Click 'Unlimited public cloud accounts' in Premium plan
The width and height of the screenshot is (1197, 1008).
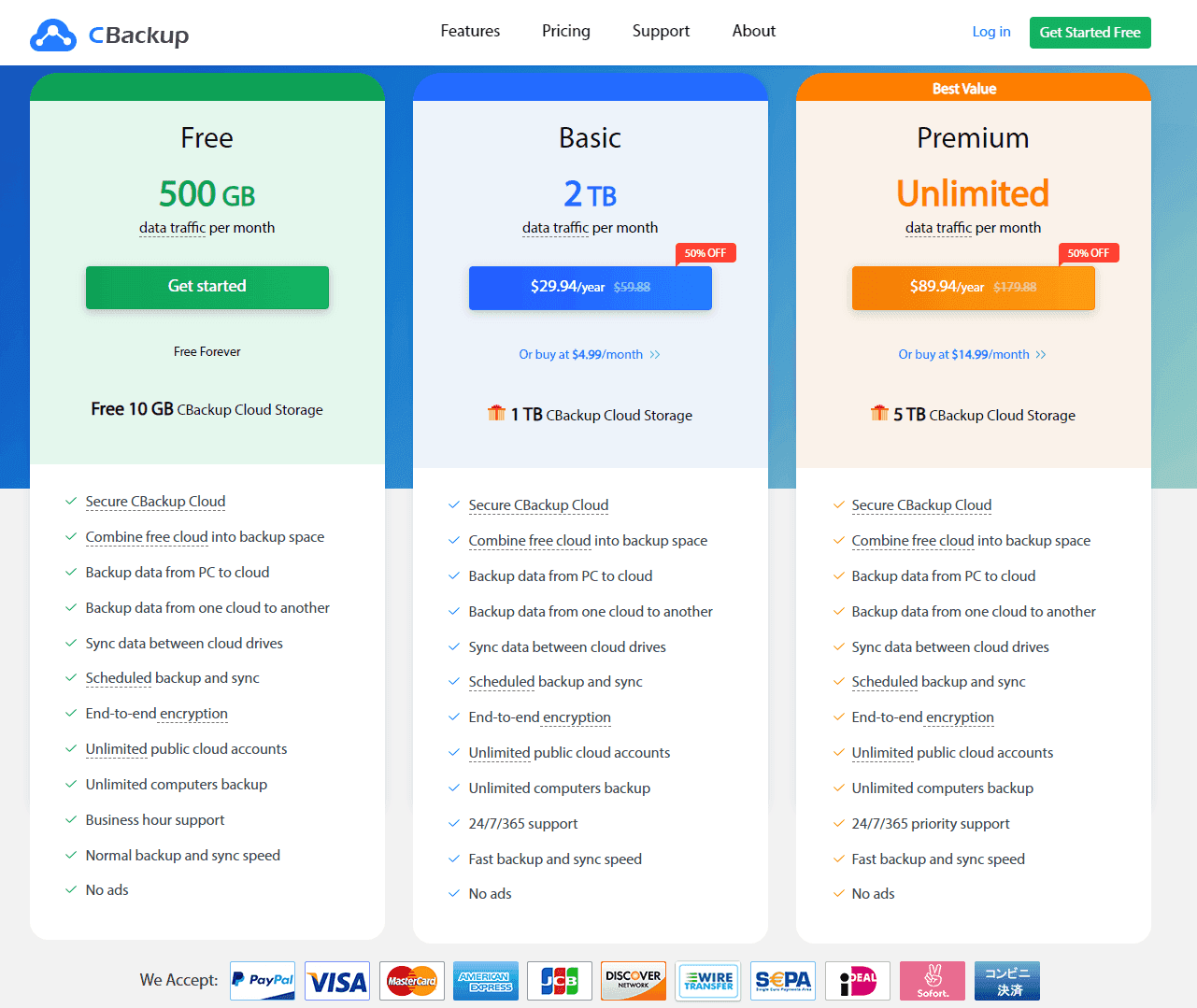coord(952,753)
